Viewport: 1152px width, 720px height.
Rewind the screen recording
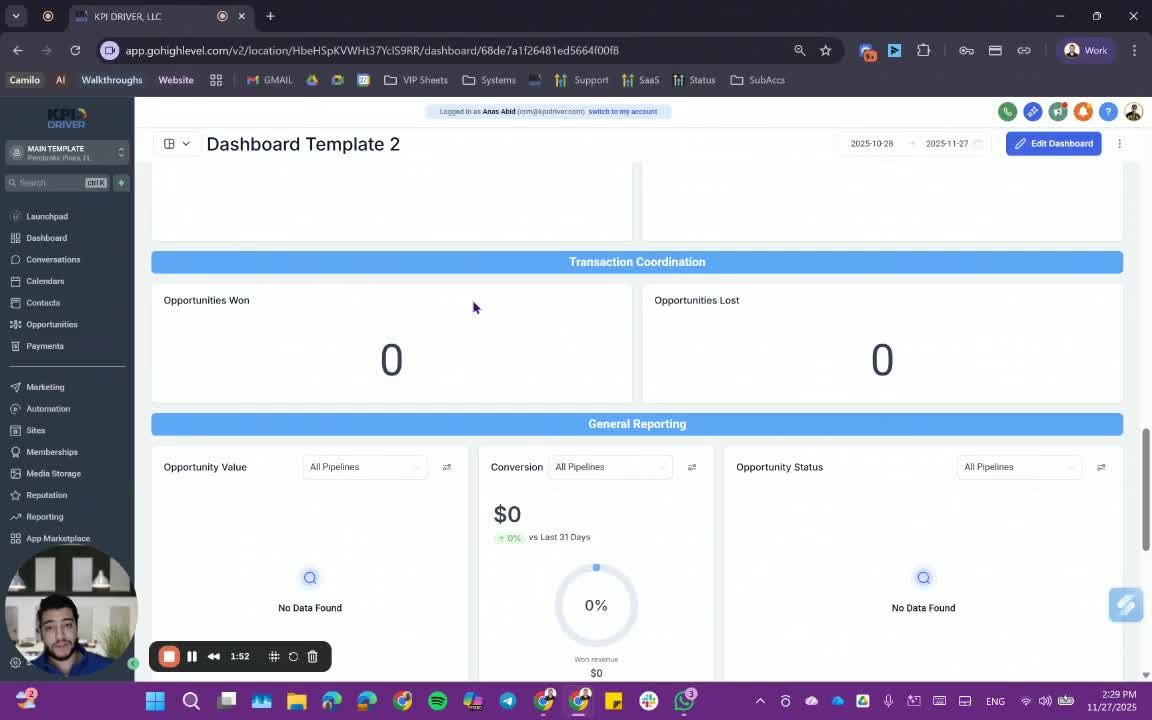(x=214, y=657)
